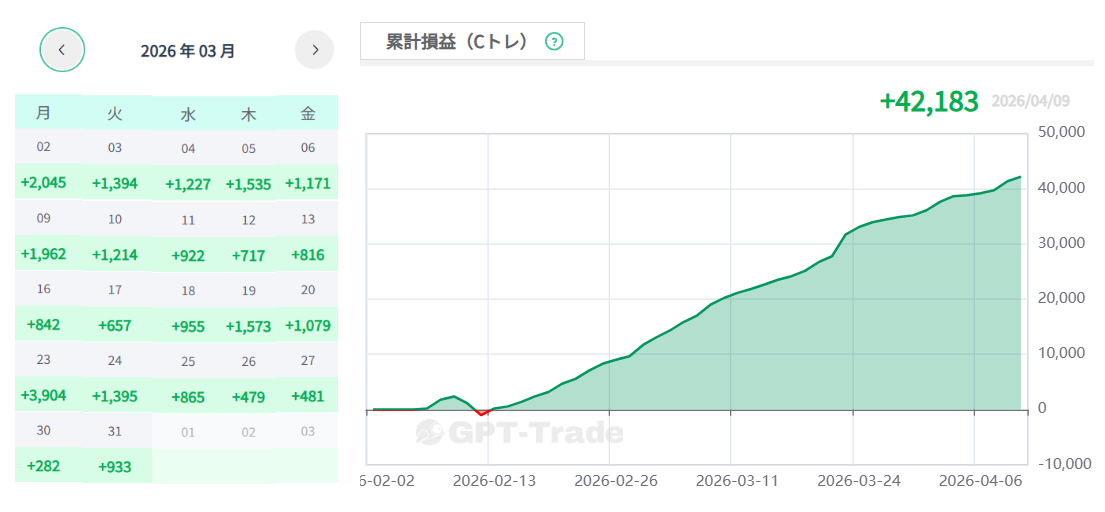Viewport: 1105px width, 512px height.
Task: Select date cell 10 in the calendar
Action: pyautogui.click(x=115, y=219)
